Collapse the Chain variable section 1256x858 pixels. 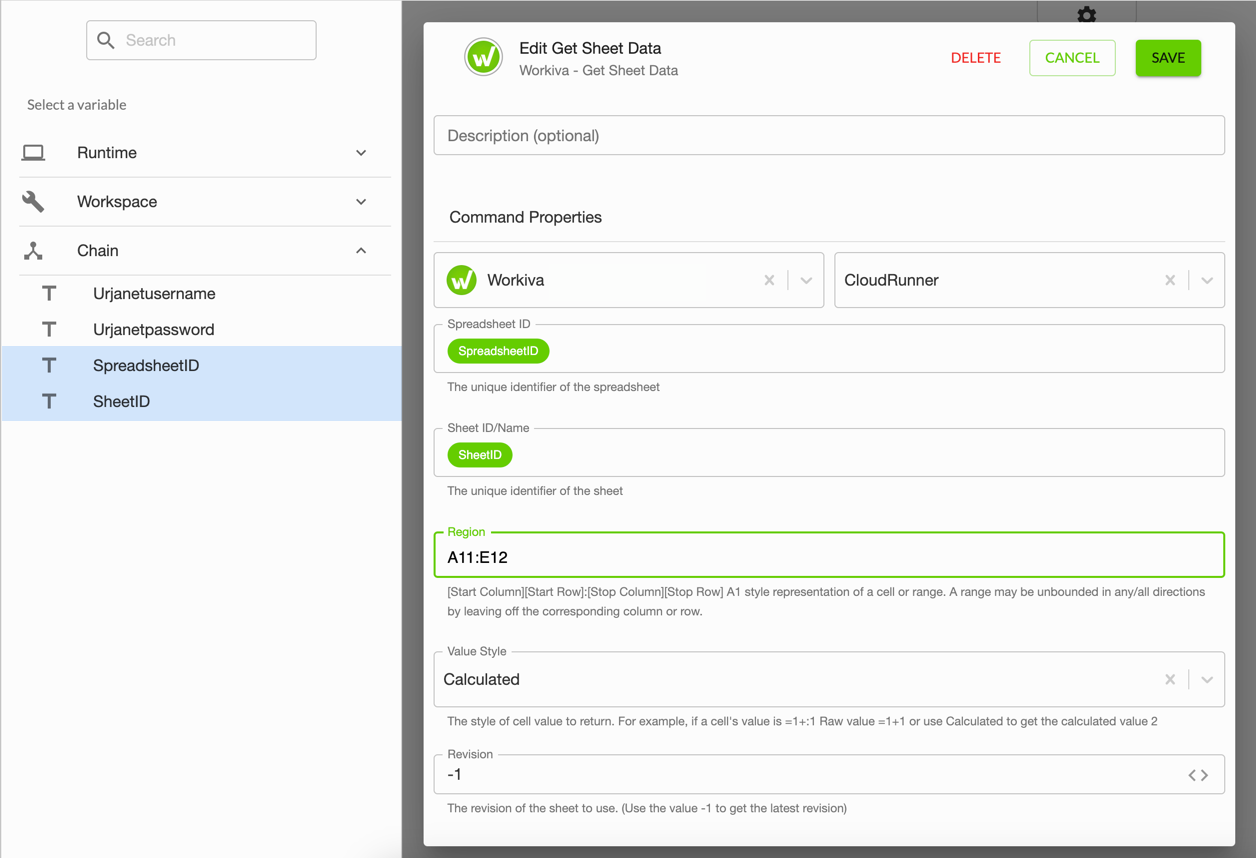click(361, 251)
